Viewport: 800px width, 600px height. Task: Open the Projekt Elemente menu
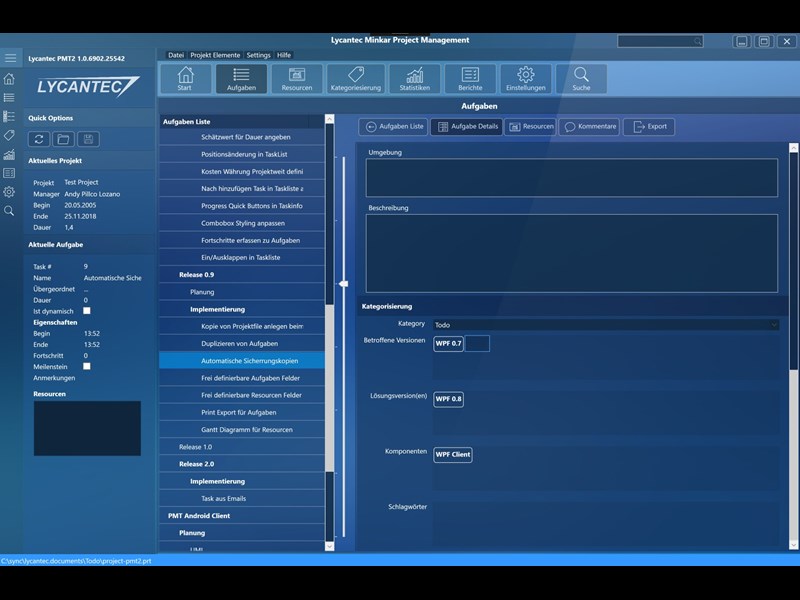click(215, 55)
